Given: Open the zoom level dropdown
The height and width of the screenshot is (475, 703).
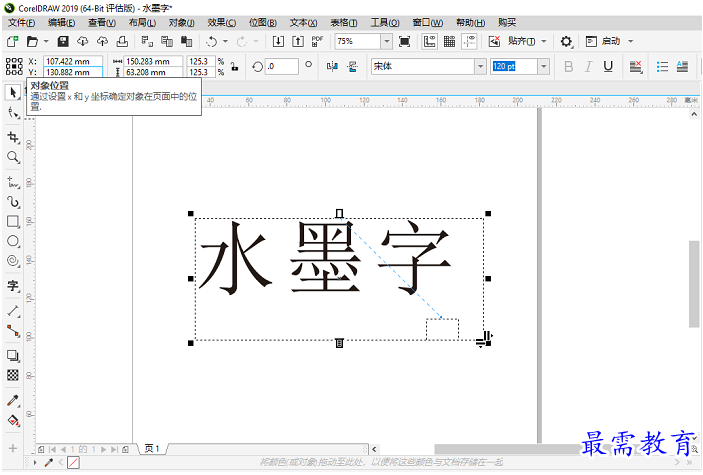Looking at the screenshot, I should (x=386, y=41).
